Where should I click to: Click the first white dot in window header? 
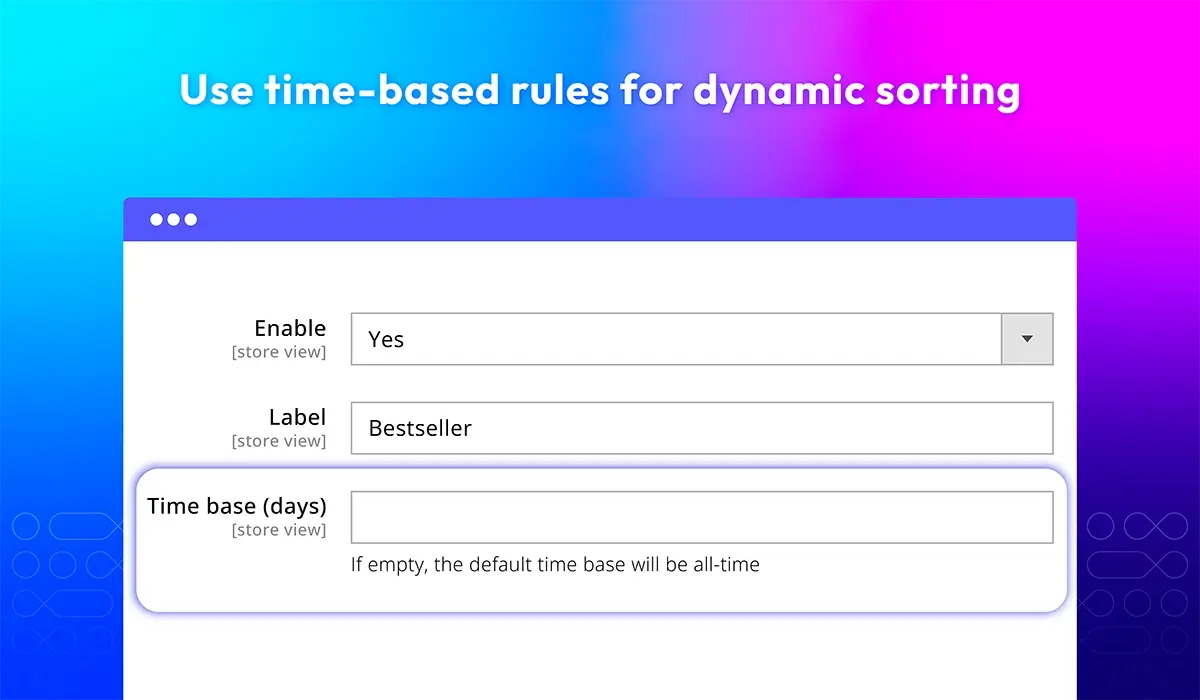(157, 219)
